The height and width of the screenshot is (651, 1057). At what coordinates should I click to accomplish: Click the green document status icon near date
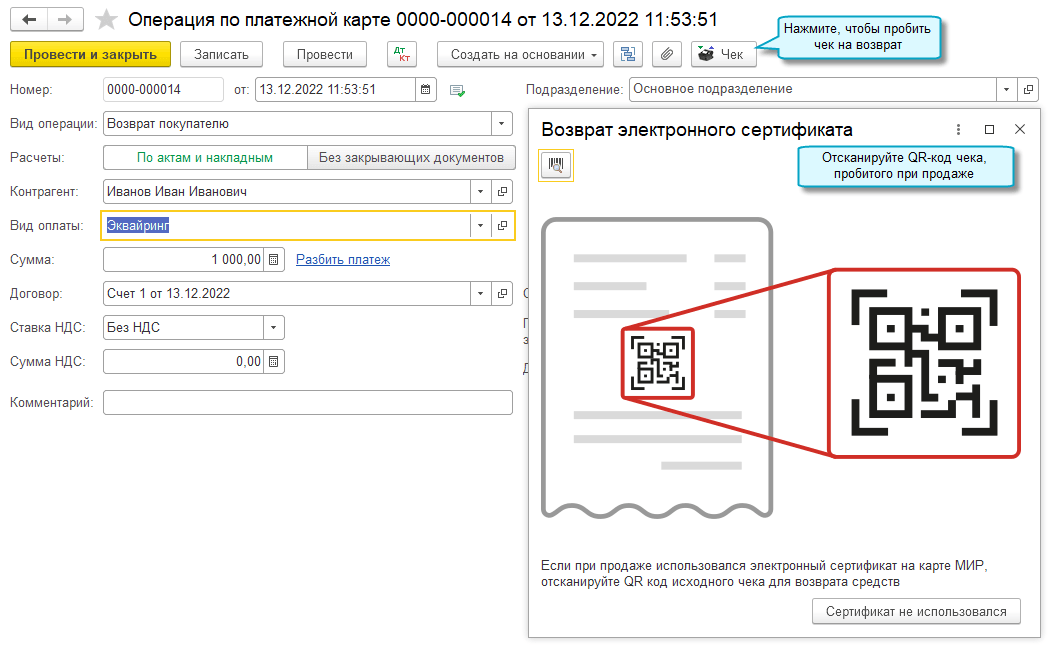pos(457,90)
